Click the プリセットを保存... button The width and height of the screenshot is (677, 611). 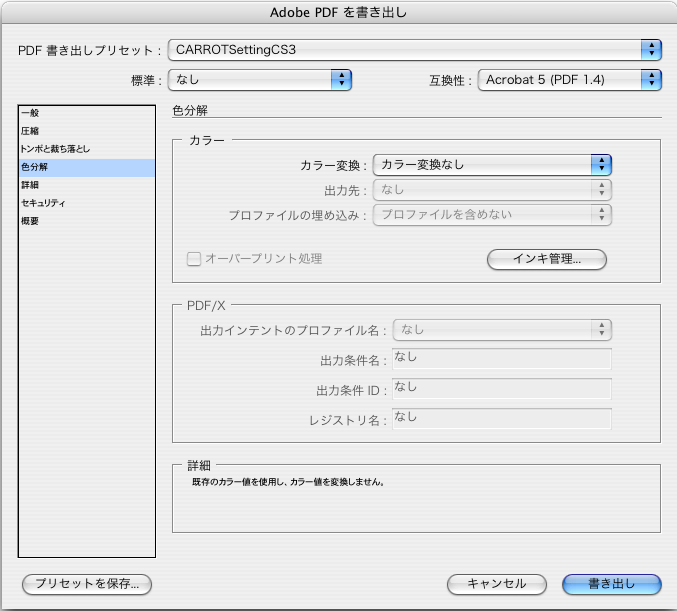pyautogui.click(x=87, y=584)
